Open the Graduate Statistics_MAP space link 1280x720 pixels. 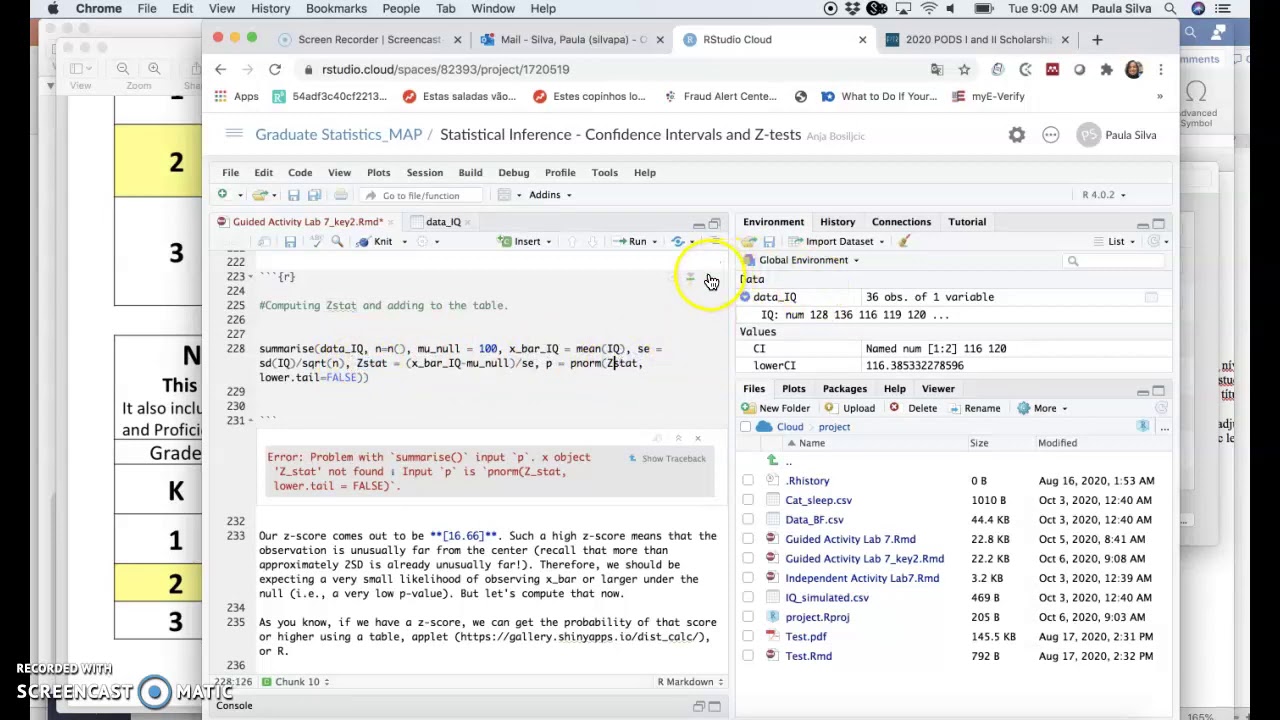(338, 134)
